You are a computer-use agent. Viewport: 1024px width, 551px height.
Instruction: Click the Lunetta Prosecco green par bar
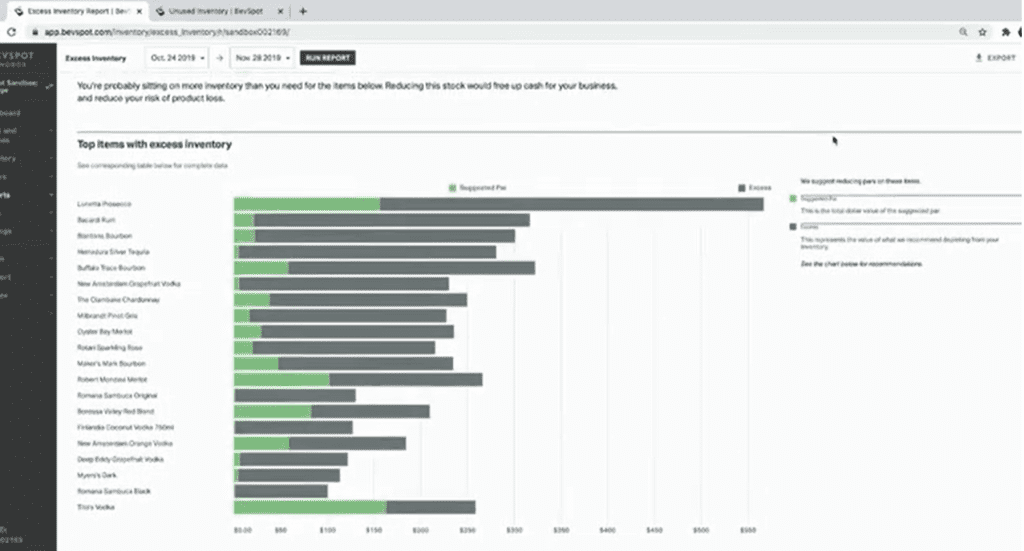307,204
